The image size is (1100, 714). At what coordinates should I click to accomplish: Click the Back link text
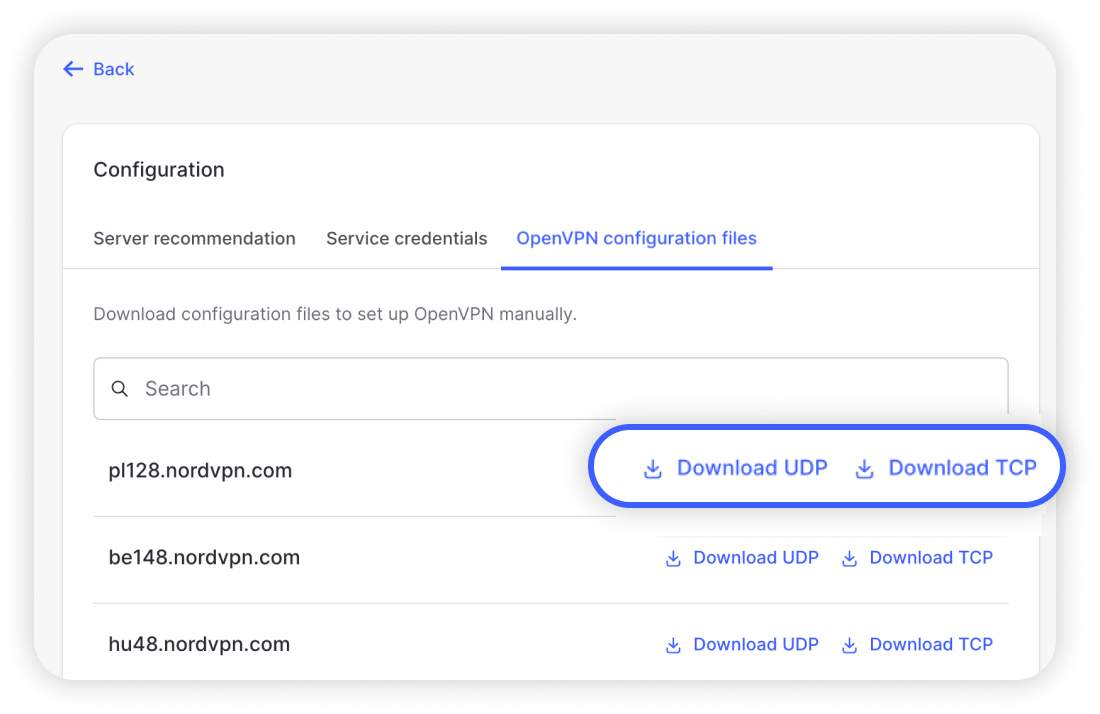pos(113,69)
